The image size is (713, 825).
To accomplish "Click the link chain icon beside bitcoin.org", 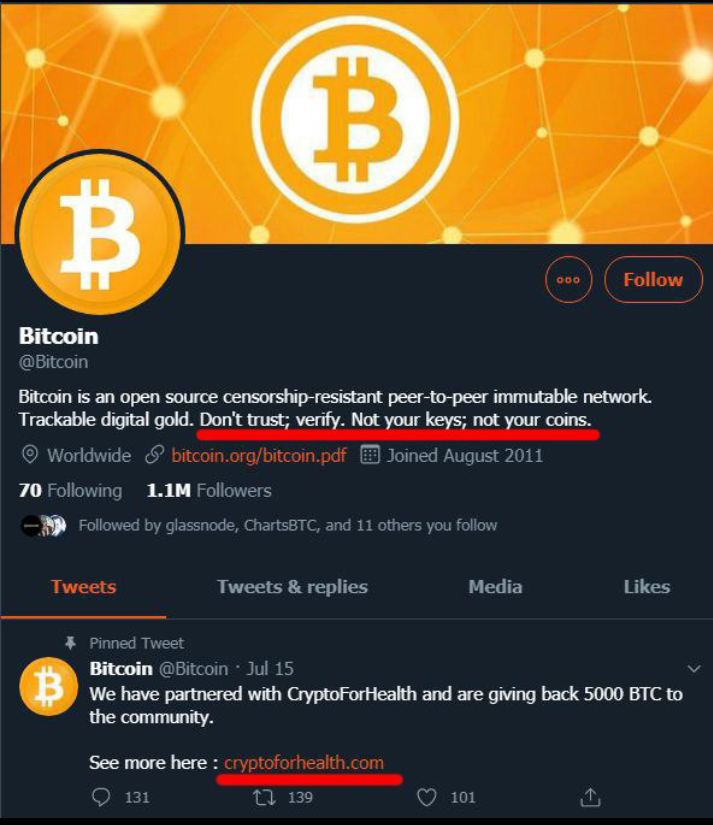I will (154, 455).
